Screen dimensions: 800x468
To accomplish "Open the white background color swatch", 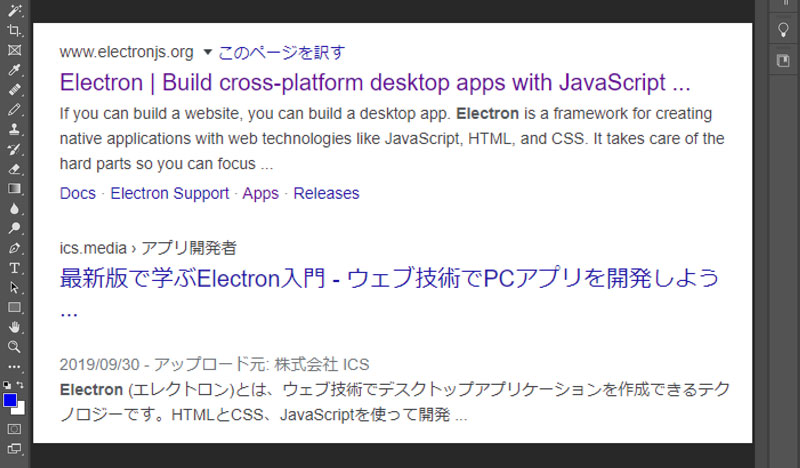I will 20,409.
